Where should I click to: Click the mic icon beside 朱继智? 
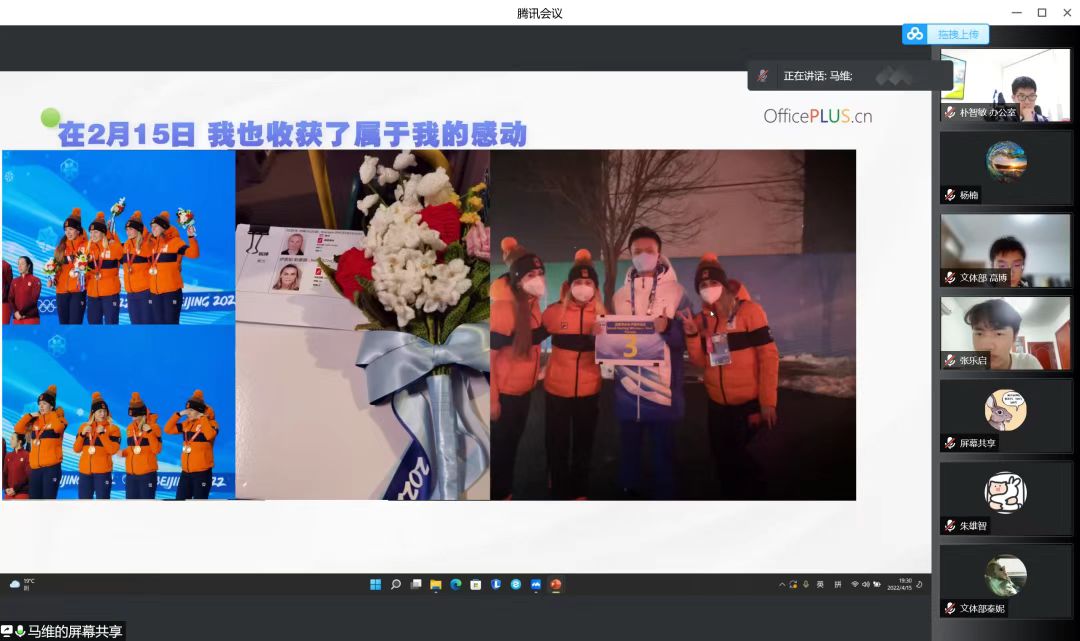pos(950,526)
